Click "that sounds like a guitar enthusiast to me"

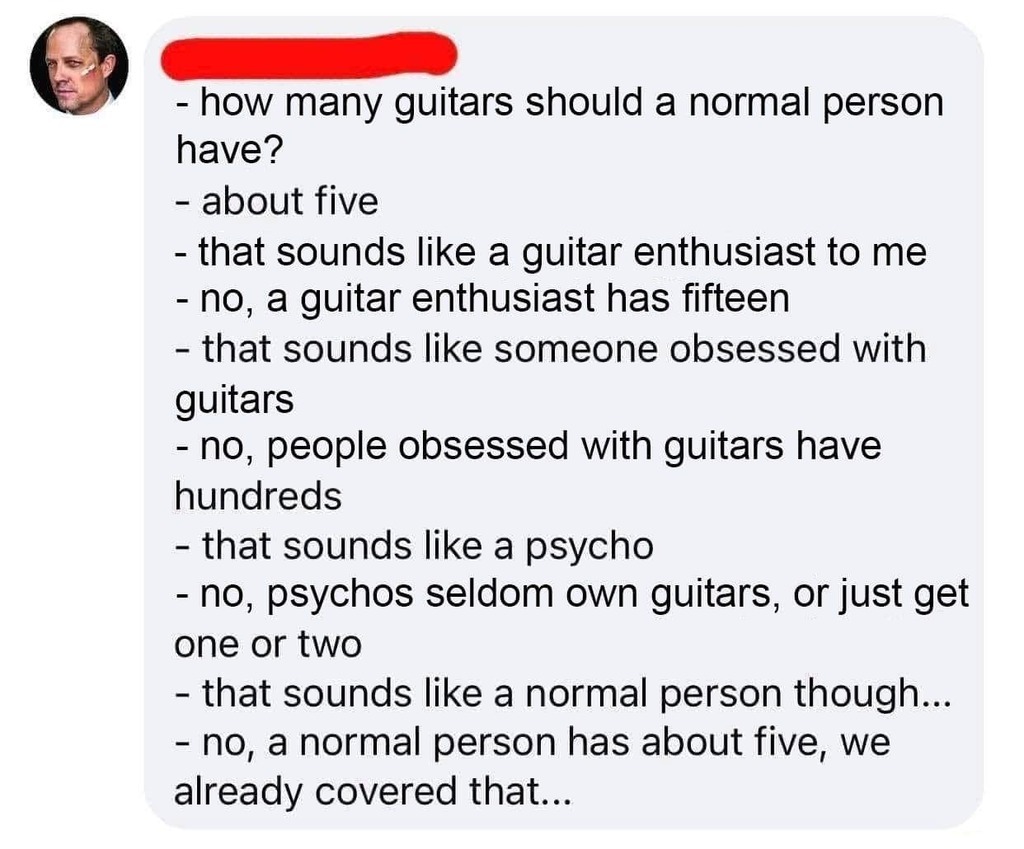click(551, 251)
